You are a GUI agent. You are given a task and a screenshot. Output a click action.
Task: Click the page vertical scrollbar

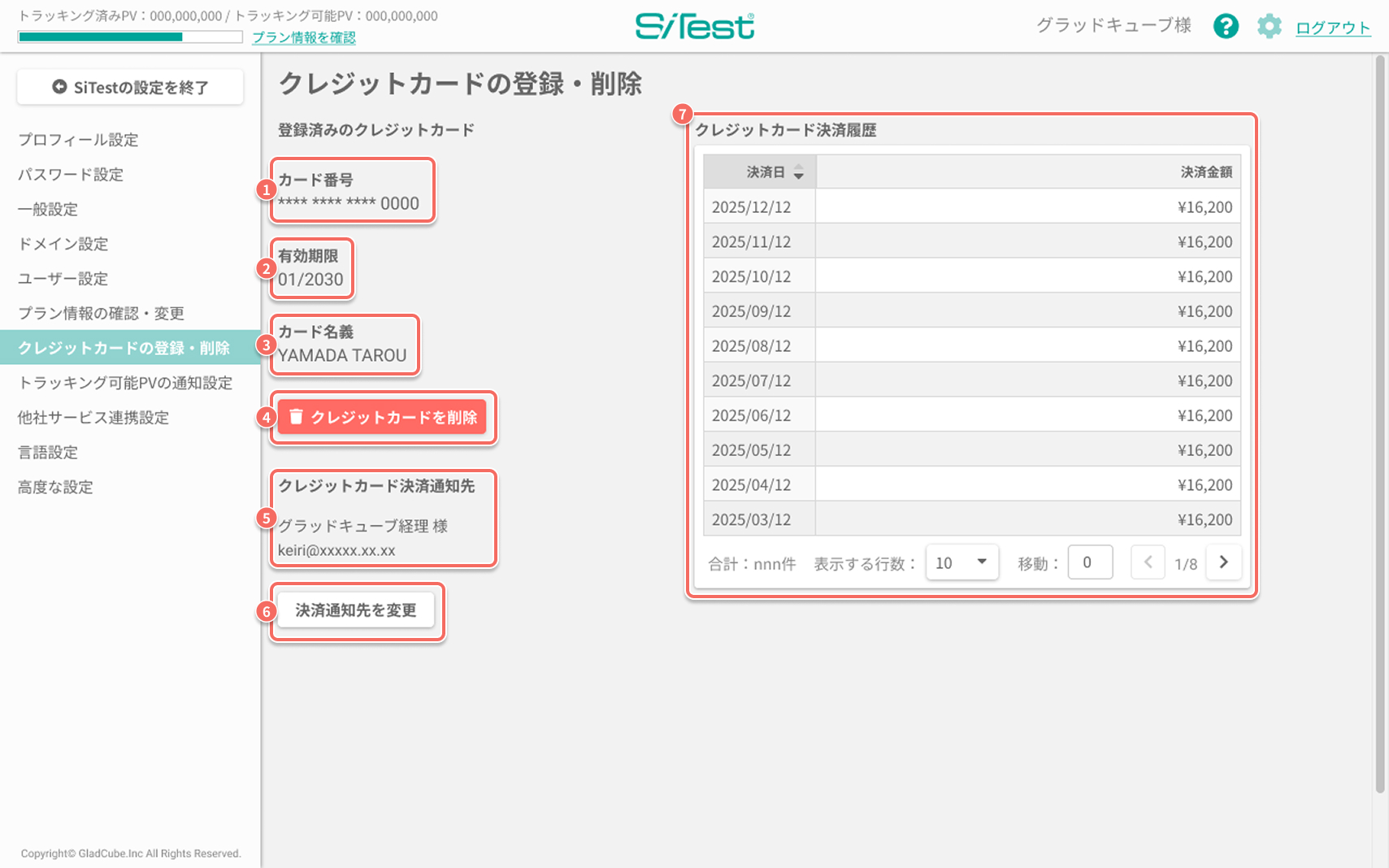[1380, 423]
